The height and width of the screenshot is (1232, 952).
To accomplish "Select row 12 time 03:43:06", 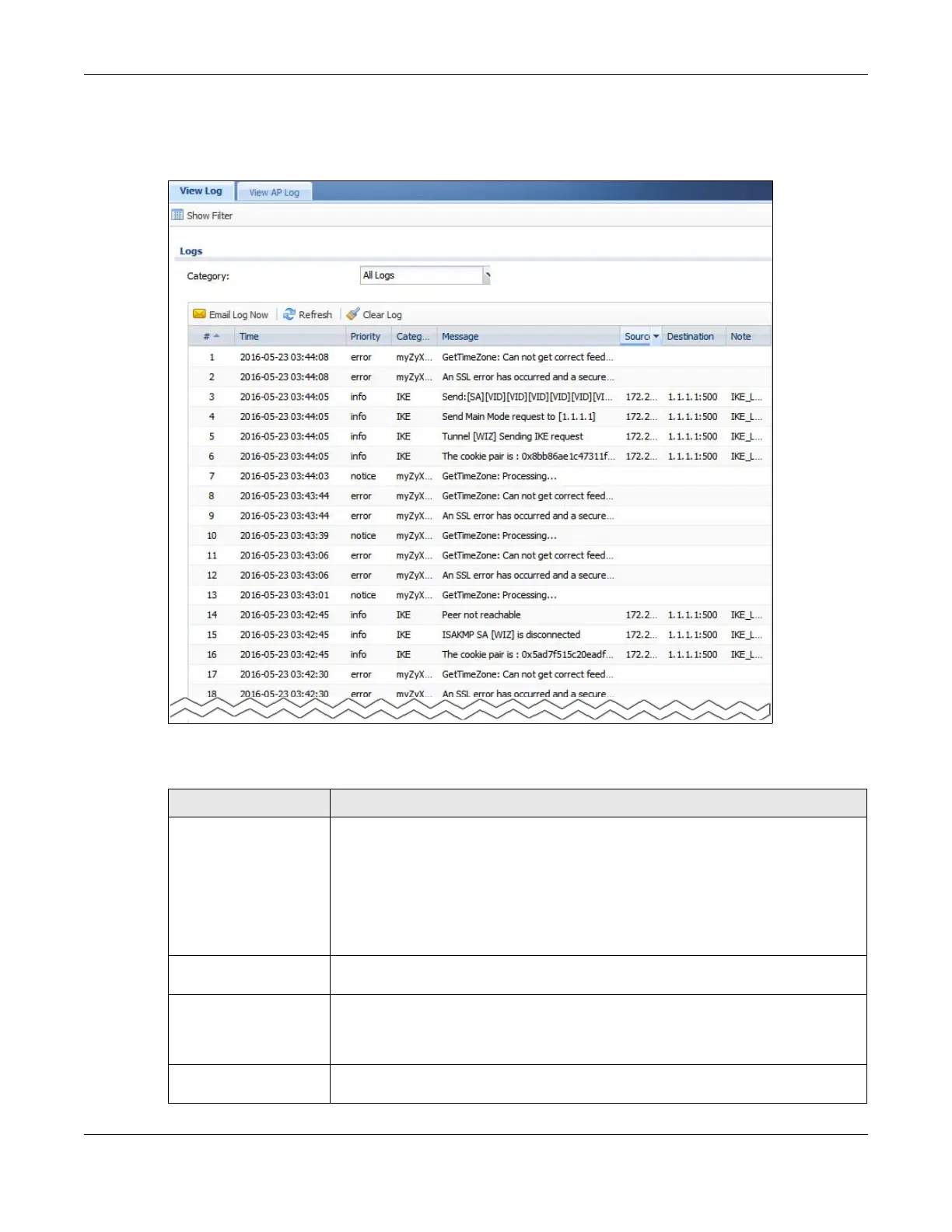I will (x=284, y=575).
